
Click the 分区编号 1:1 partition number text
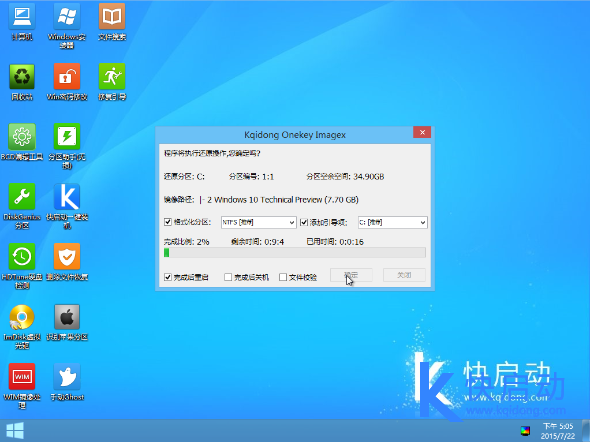(x=251, y=176)
